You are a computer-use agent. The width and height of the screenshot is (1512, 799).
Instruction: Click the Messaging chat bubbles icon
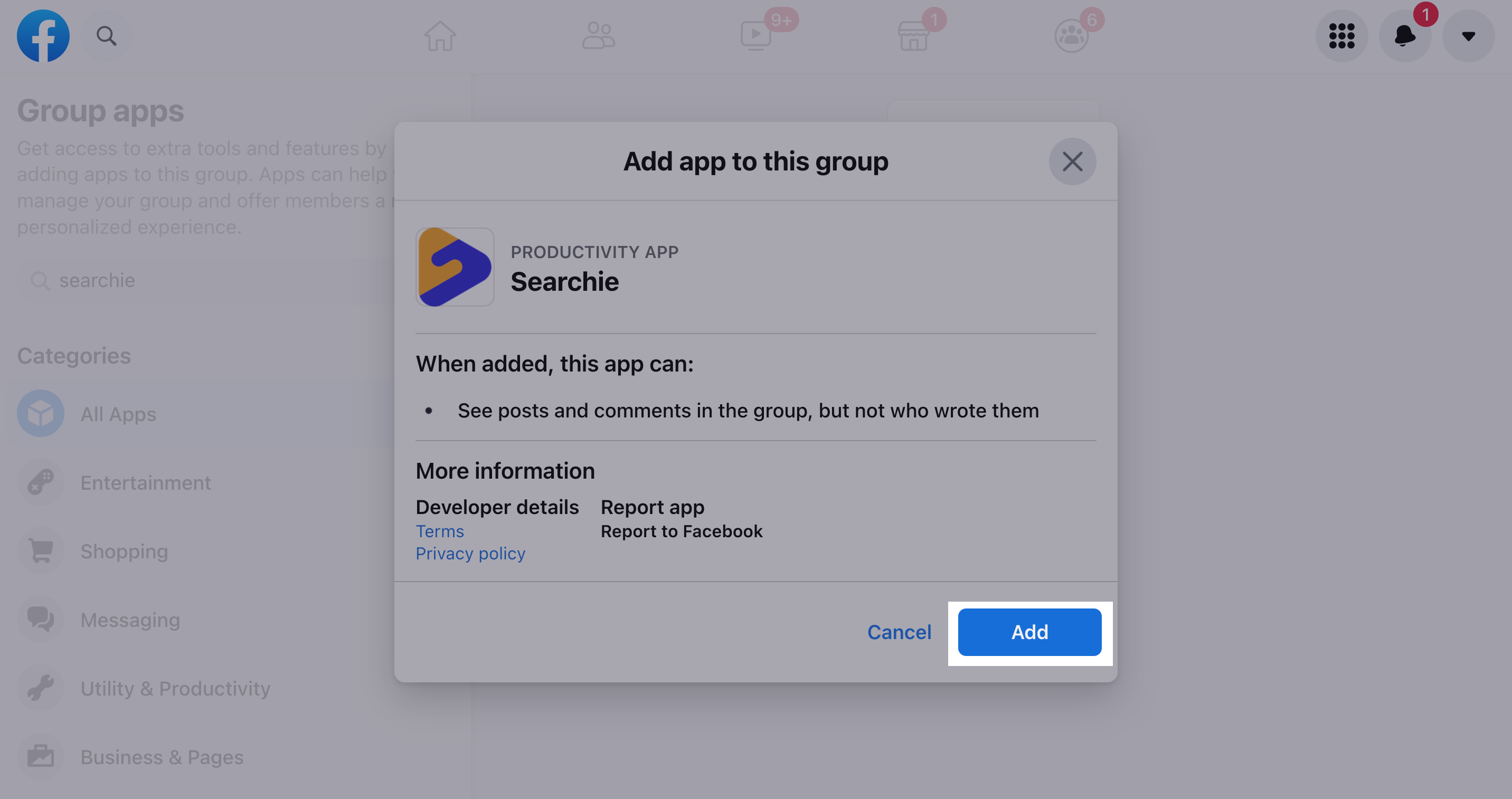[41, 620]
